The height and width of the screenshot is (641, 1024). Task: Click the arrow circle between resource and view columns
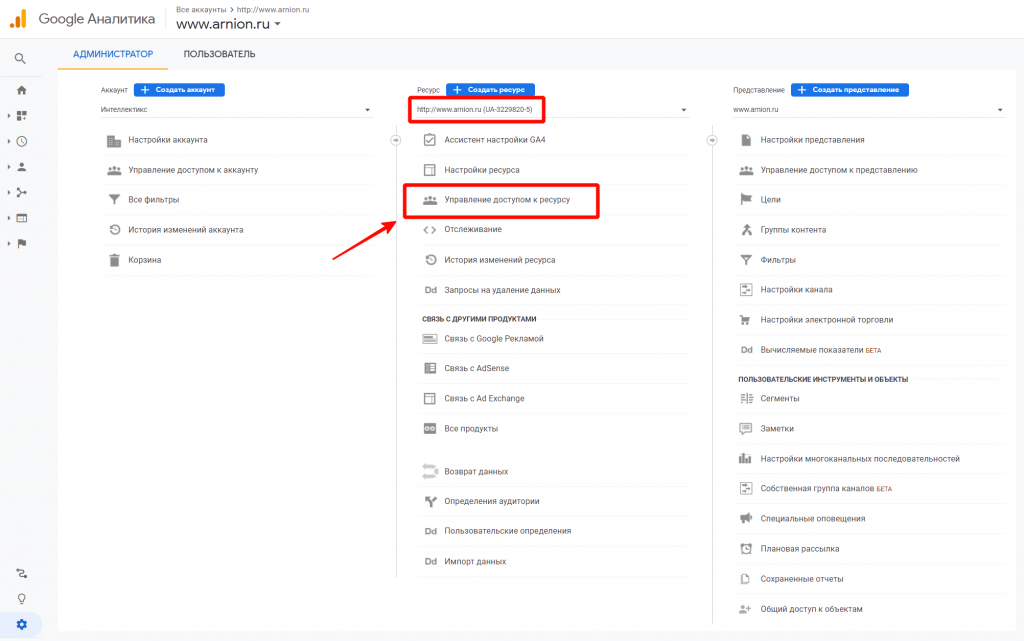[712, 140]
